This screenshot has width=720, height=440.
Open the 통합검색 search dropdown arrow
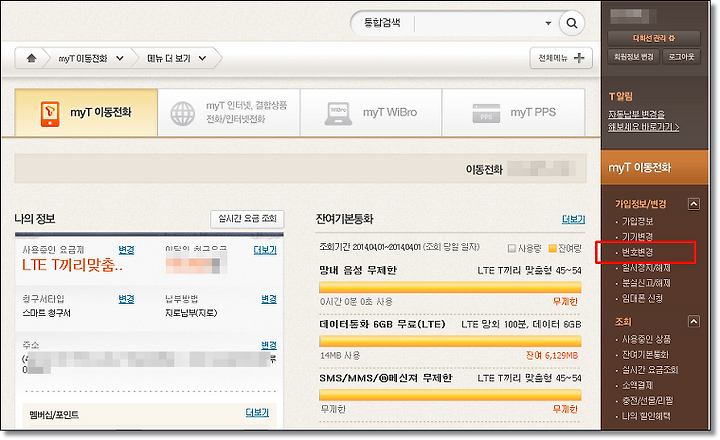(548, 23)
